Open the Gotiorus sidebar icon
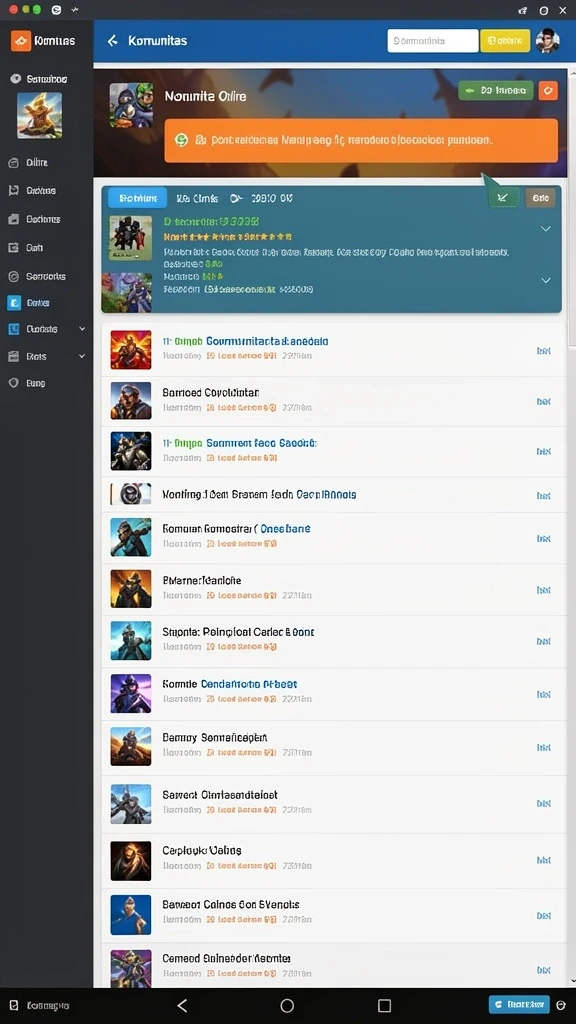 (13, 219)
